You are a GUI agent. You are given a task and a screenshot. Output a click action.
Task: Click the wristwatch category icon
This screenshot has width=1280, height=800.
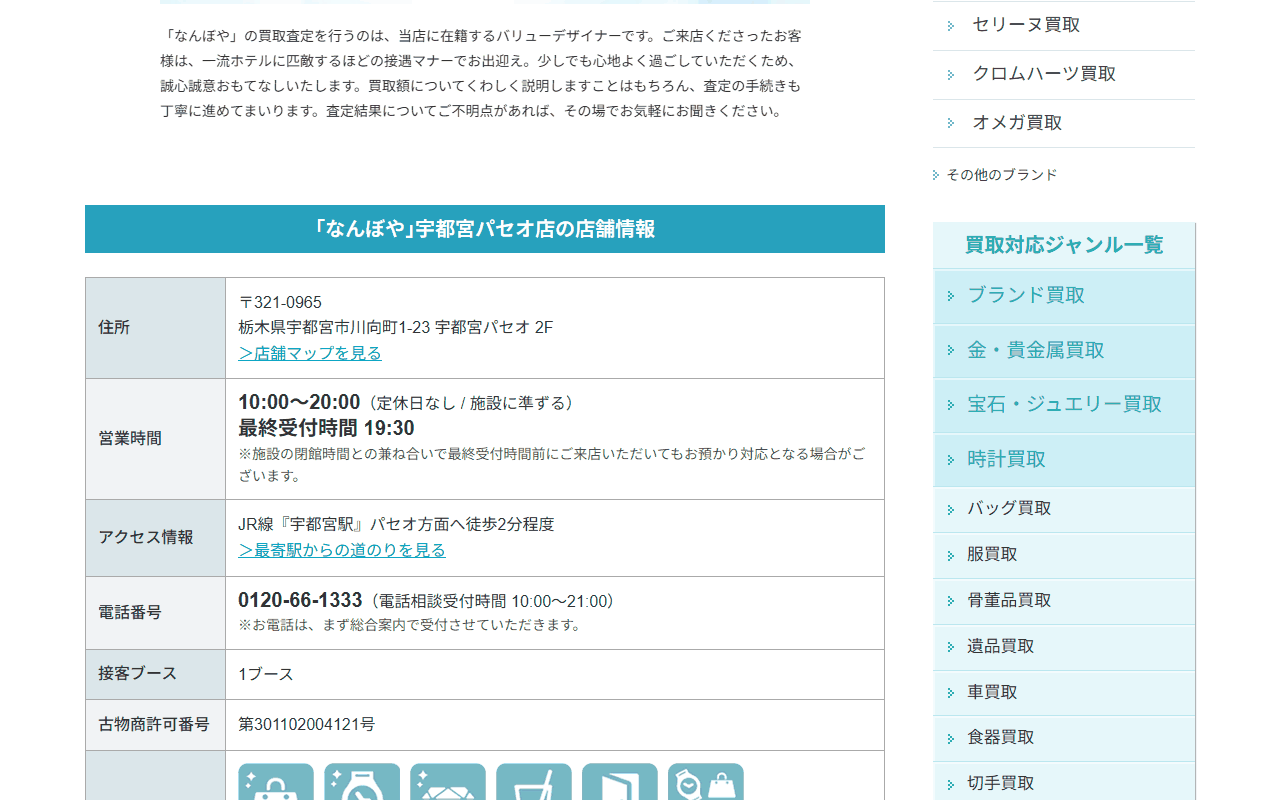coord(362,782)
